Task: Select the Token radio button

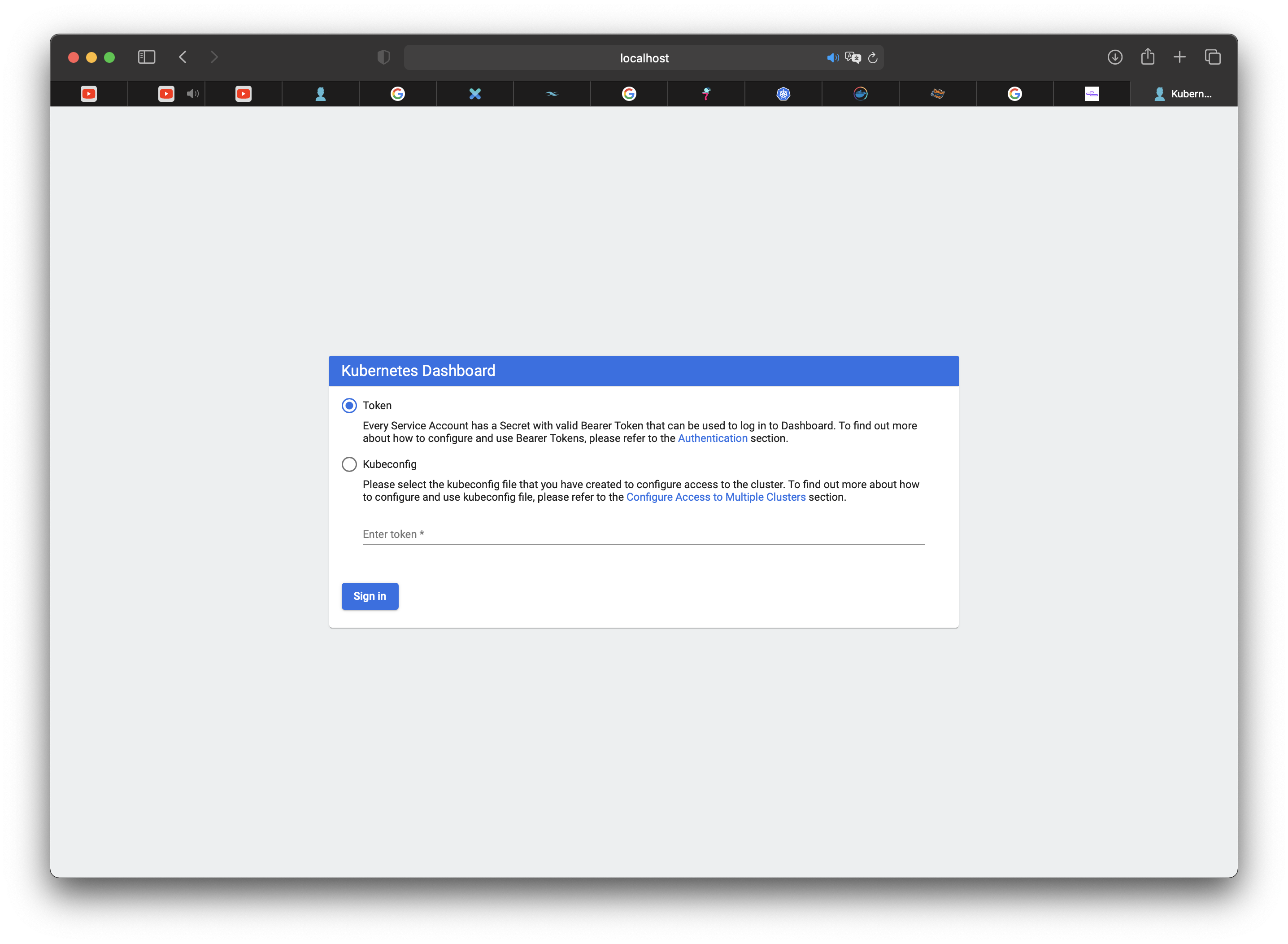Action: [x=349, y=406]
